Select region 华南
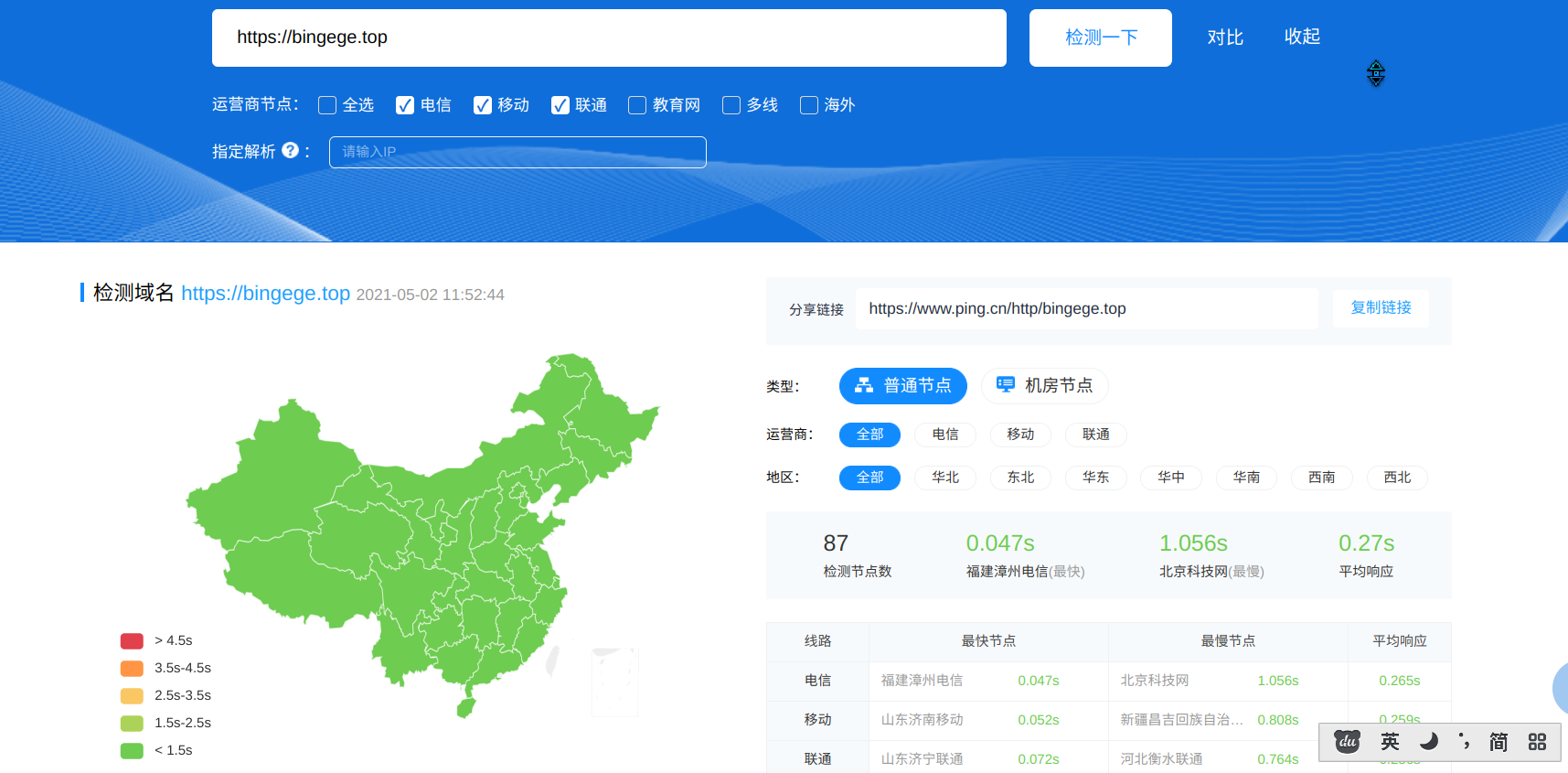The width and height of the screenshot is (1568, 773). (1246, 478)
